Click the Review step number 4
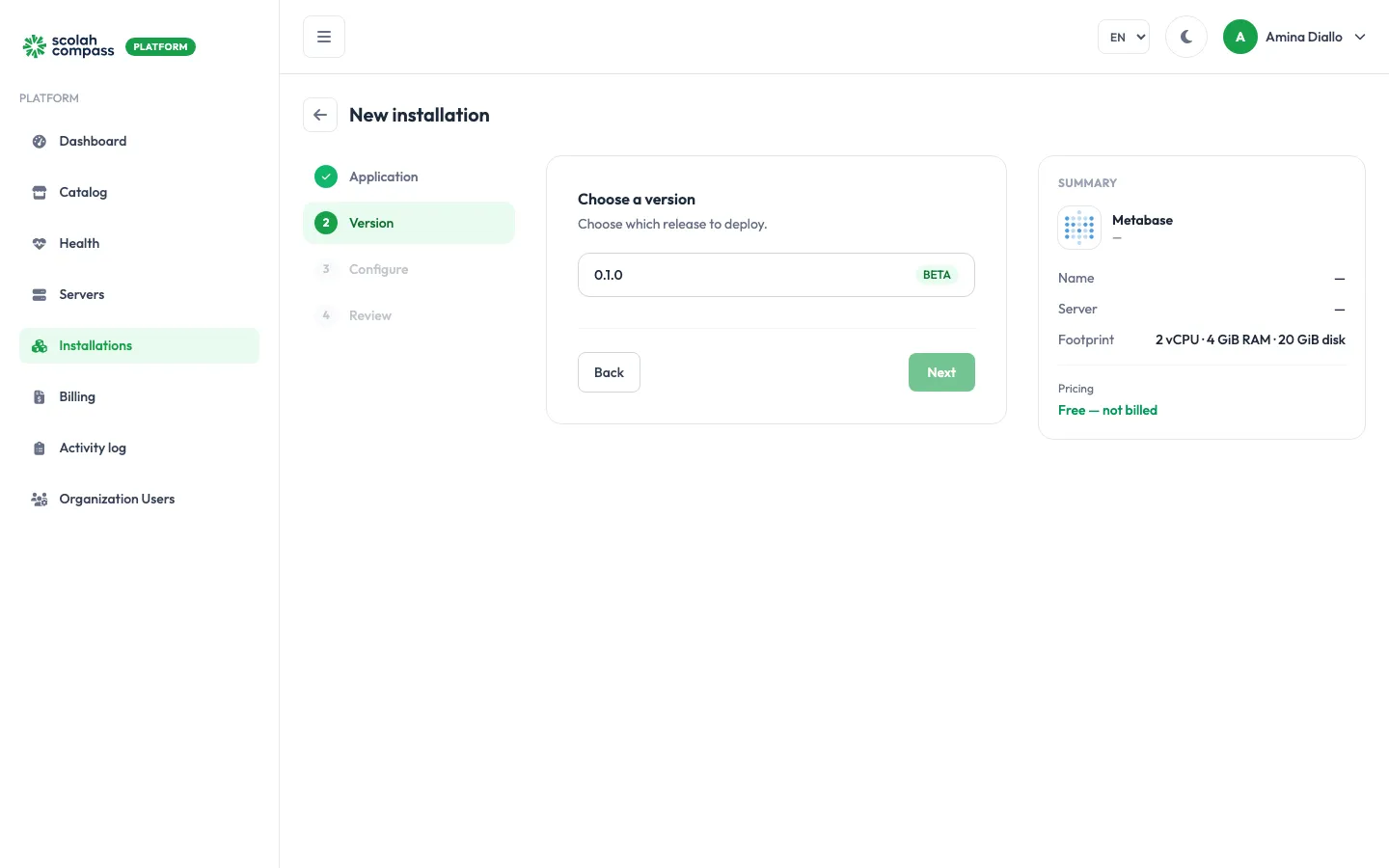This screenshot has width=1389, height=868. click(326, 315)
